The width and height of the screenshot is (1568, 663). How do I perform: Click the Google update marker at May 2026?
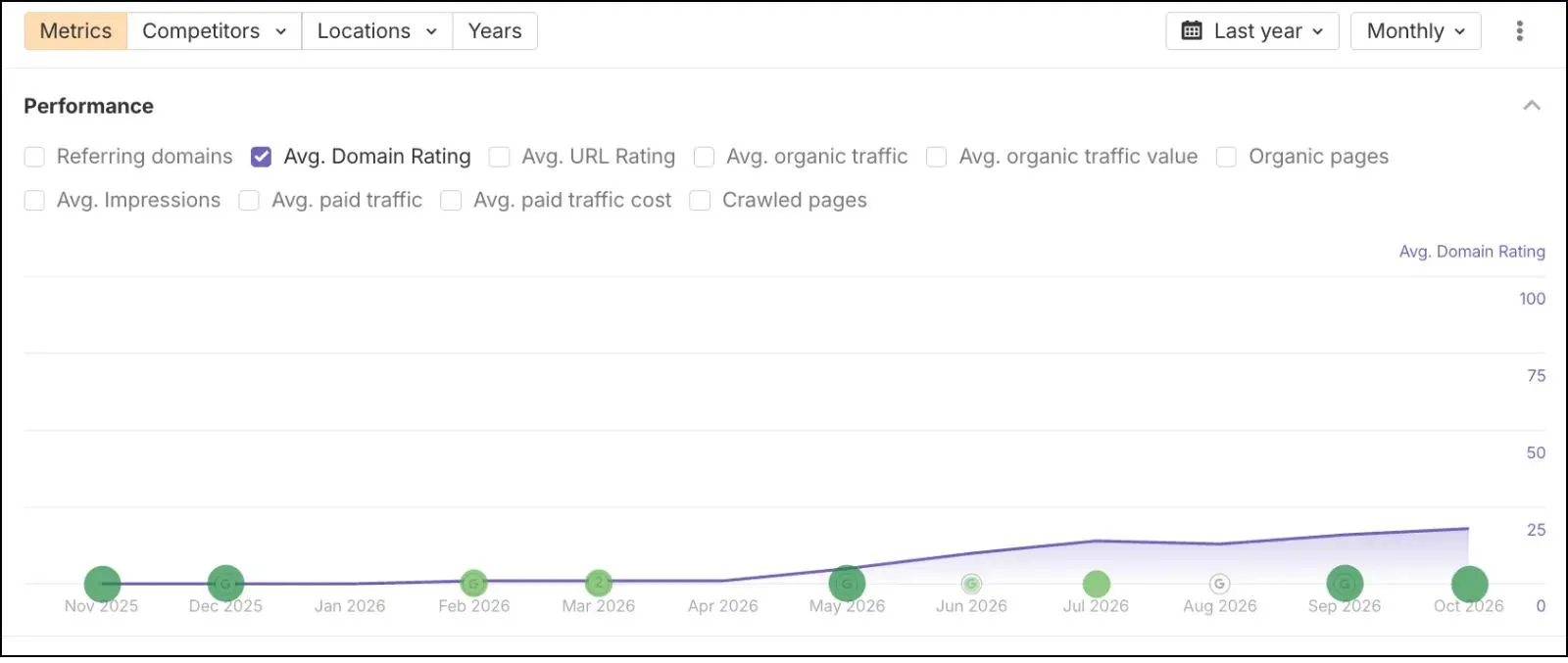[x=848, y=584]
